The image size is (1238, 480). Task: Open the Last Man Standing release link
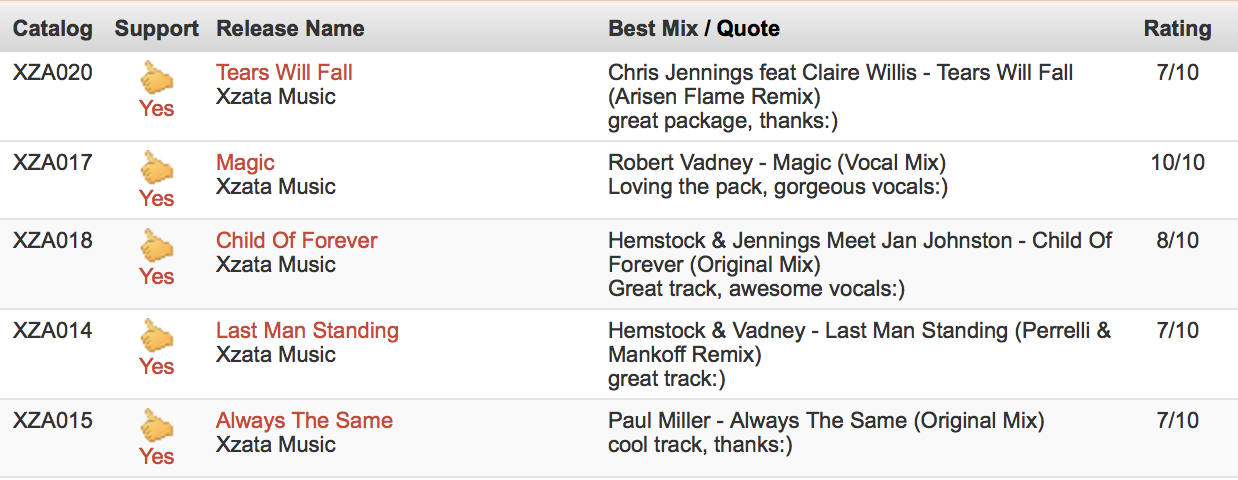tap(307, 330)
